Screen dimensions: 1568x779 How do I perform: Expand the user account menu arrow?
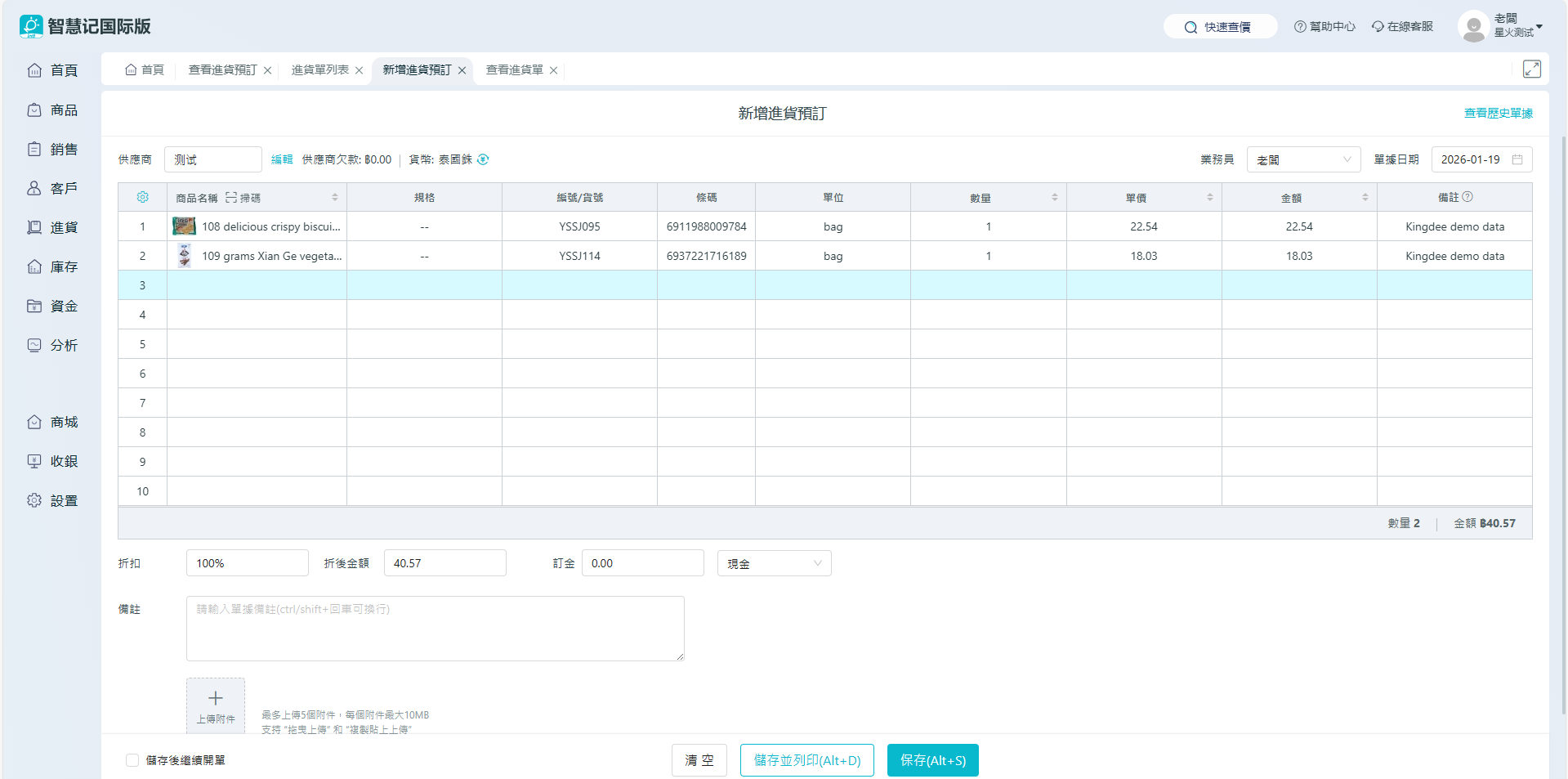point(1539,27)
